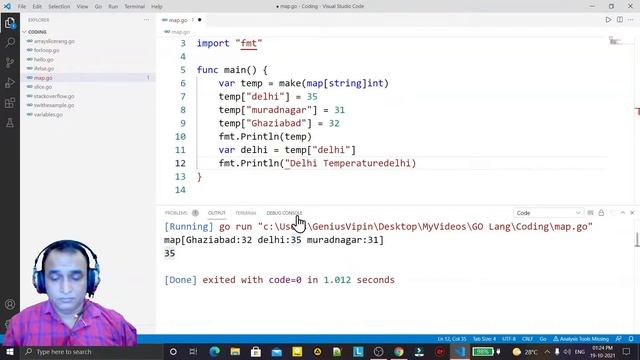Open the Help menu

coord(157,6)
